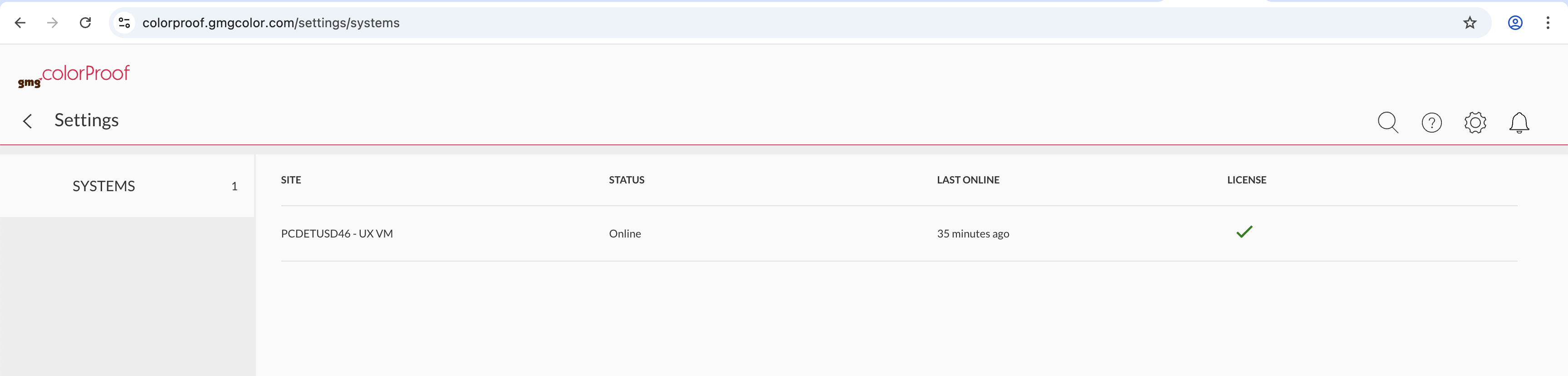The width and height of the screenshot is (1568, 376).
Task: Open the settings gear icon
Action: click(x=1475, y=123)
